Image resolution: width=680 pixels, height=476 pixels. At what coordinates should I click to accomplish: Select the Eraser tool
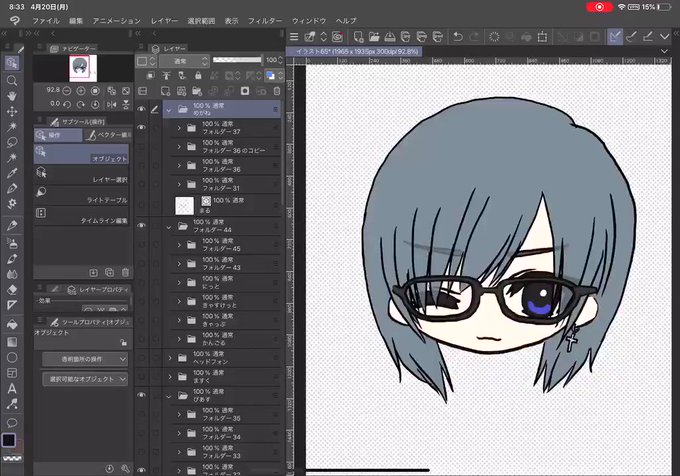point(12,290)
